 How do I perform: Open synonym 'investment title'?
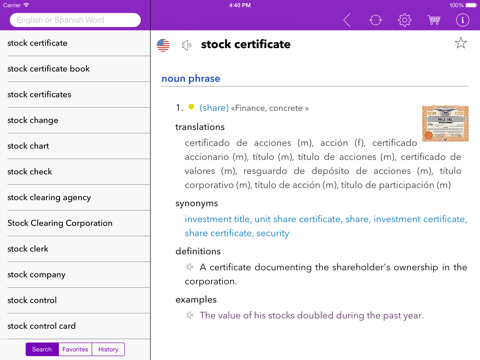tap(217, 219)
